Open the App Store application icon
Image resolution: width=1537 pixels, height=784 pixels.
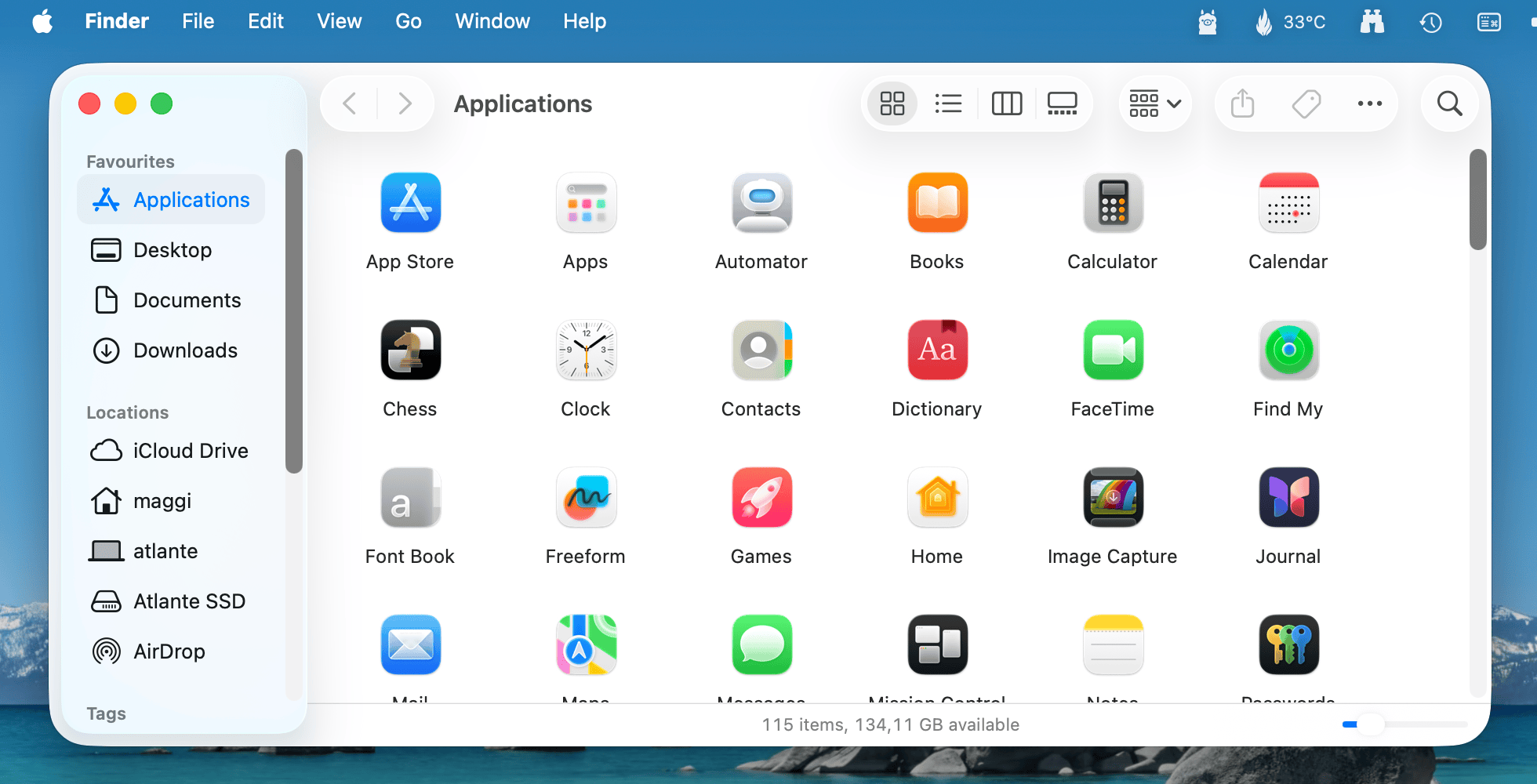tap(410, 203)
